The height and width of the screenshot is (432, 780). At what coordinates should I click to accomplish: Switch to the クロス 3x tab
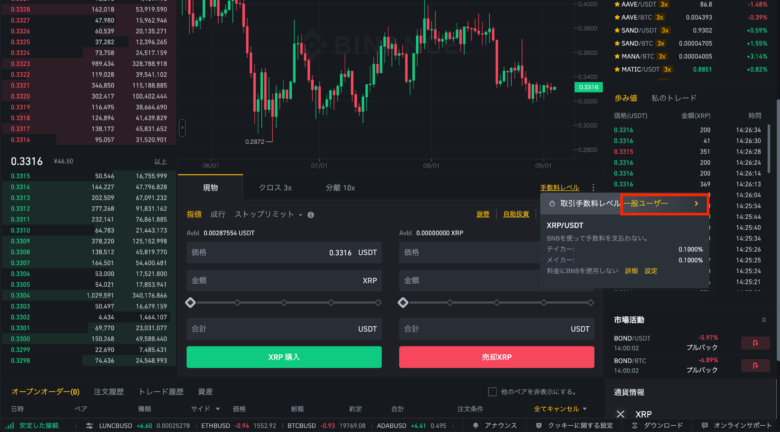[x=275, y=188]
